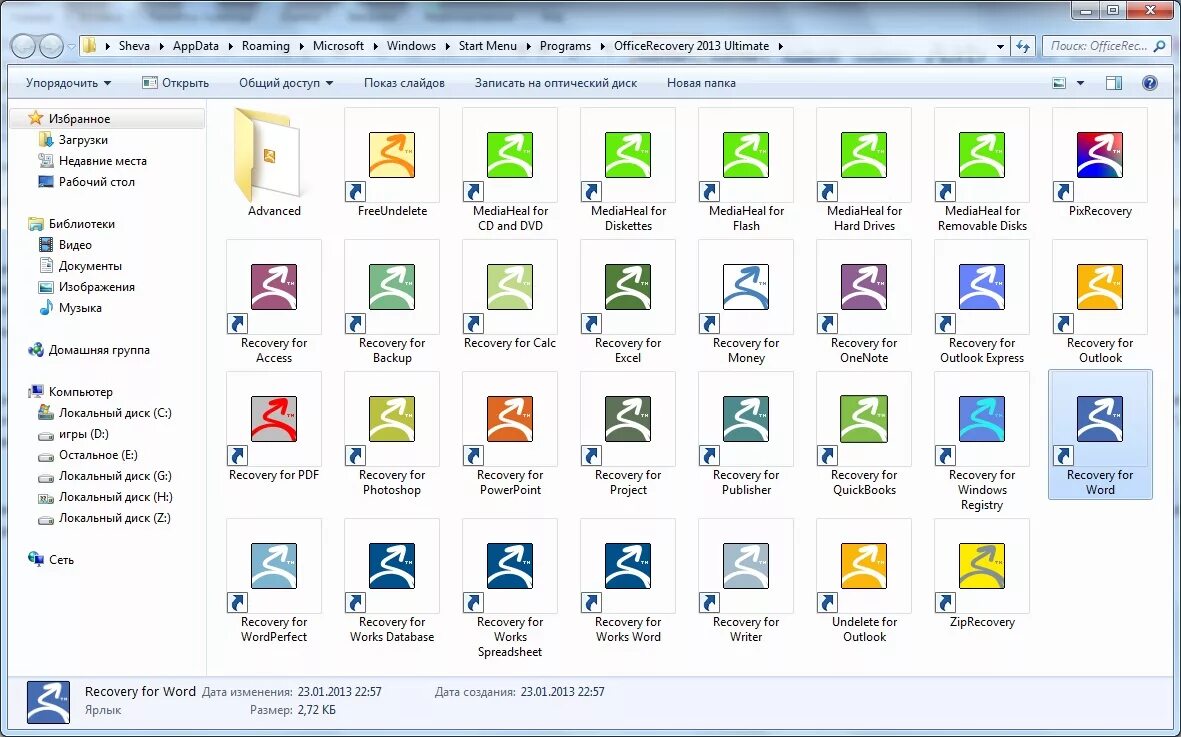Select Recovery for Money shortcut

coord(746,302)
